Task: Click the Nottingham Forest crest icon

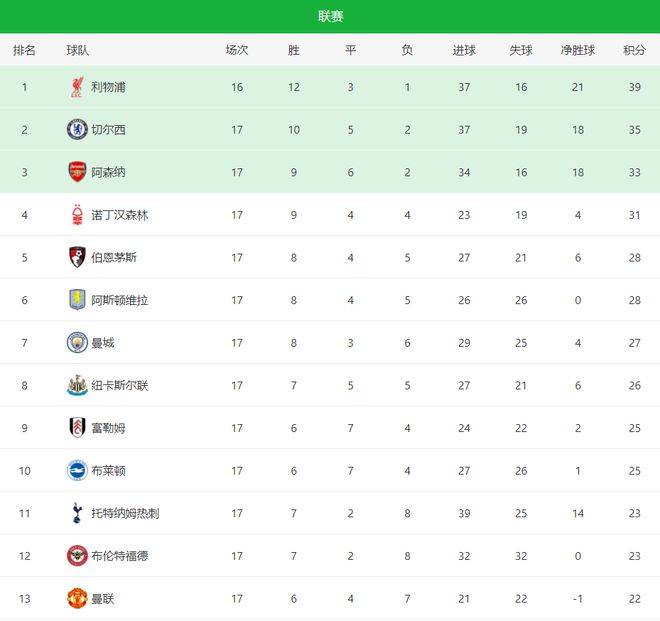Action: 77,215
